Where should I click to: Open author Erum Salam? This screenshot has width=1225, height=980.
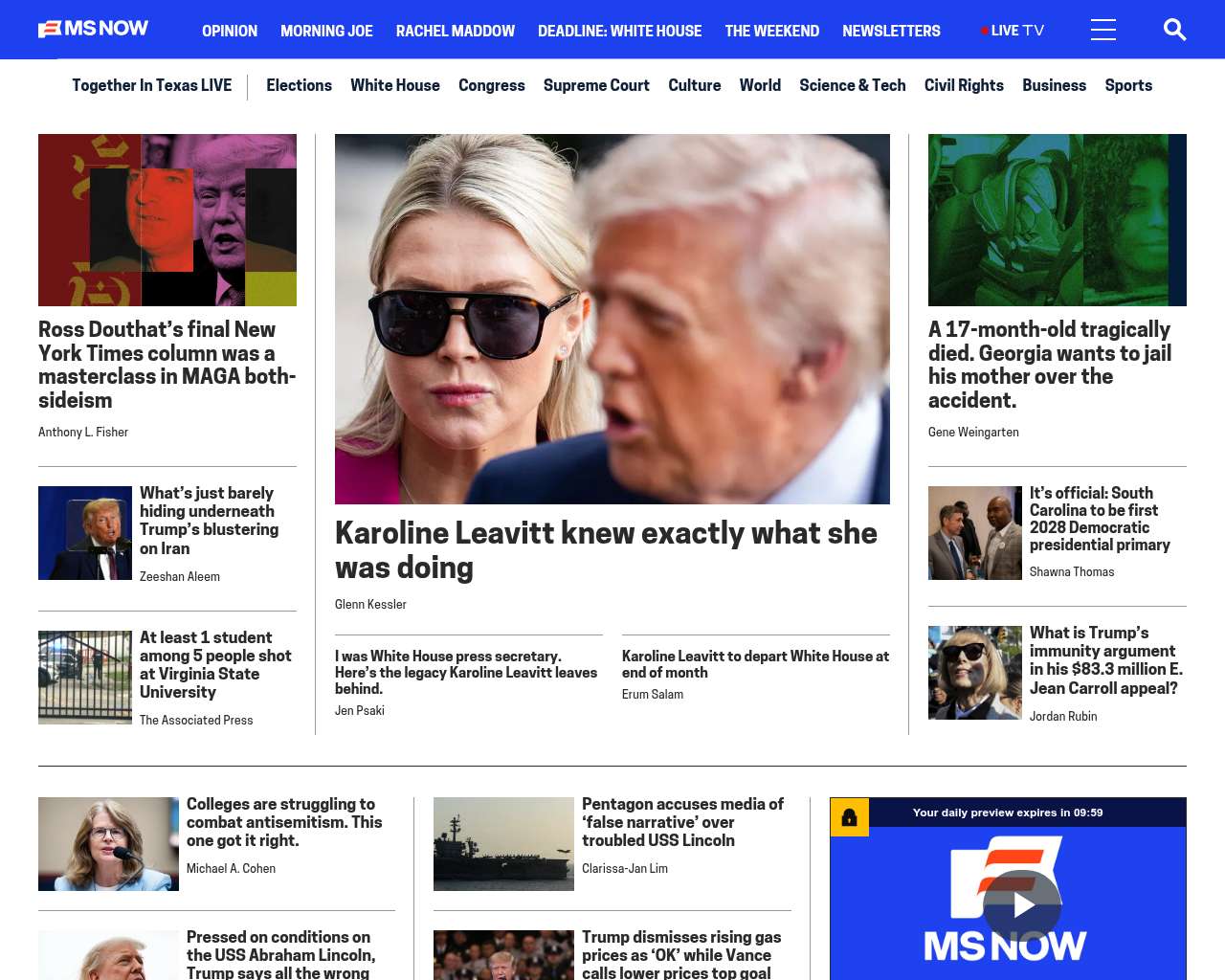click(x=653, y=695)
